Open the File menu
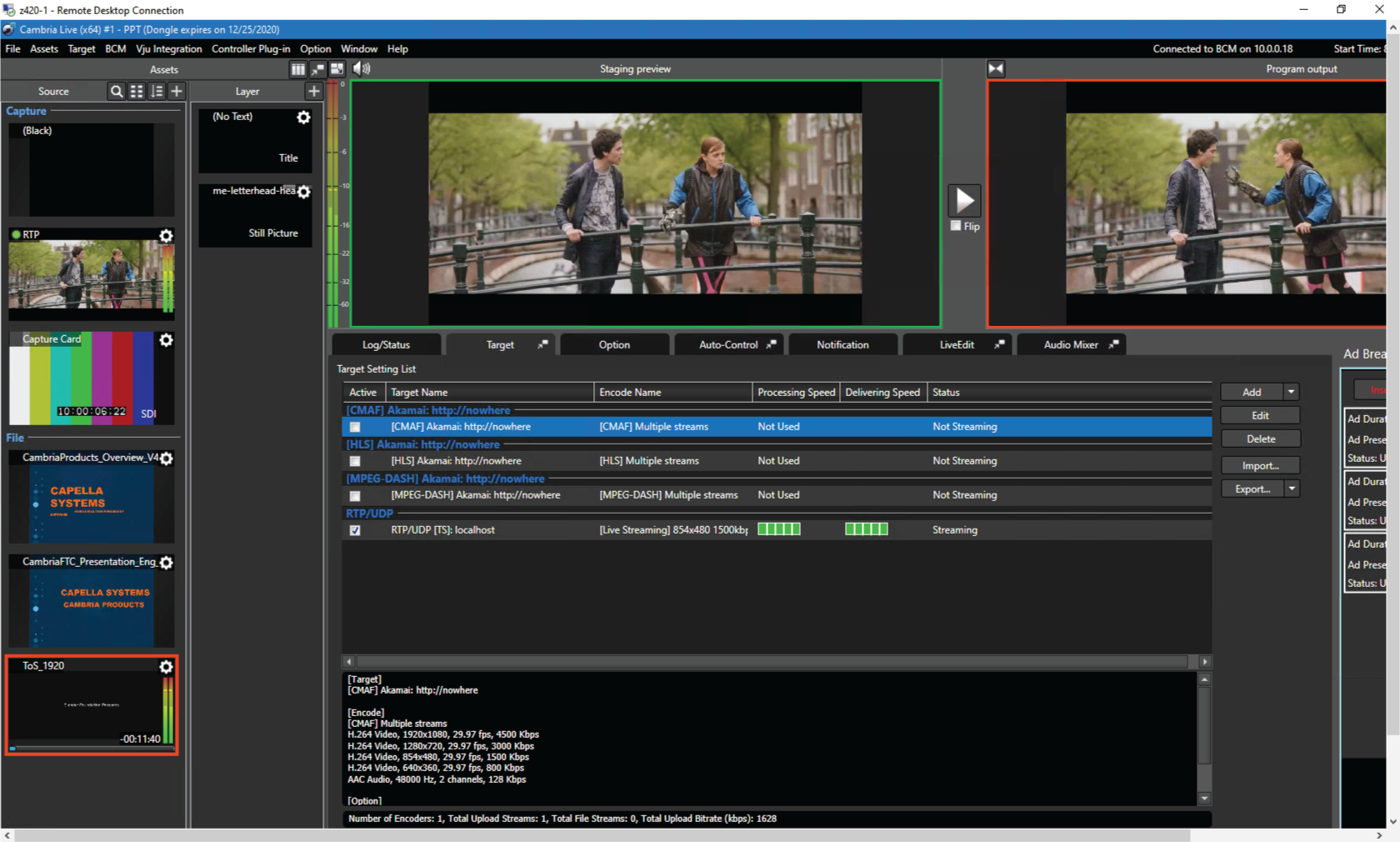 pos(12,48)
